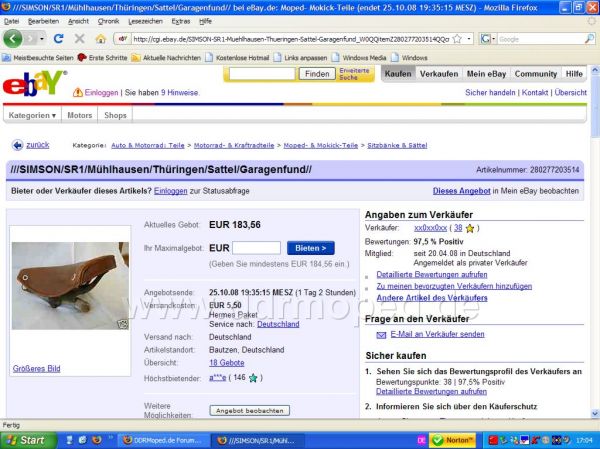Open the Extras menu

coord(181,21)
